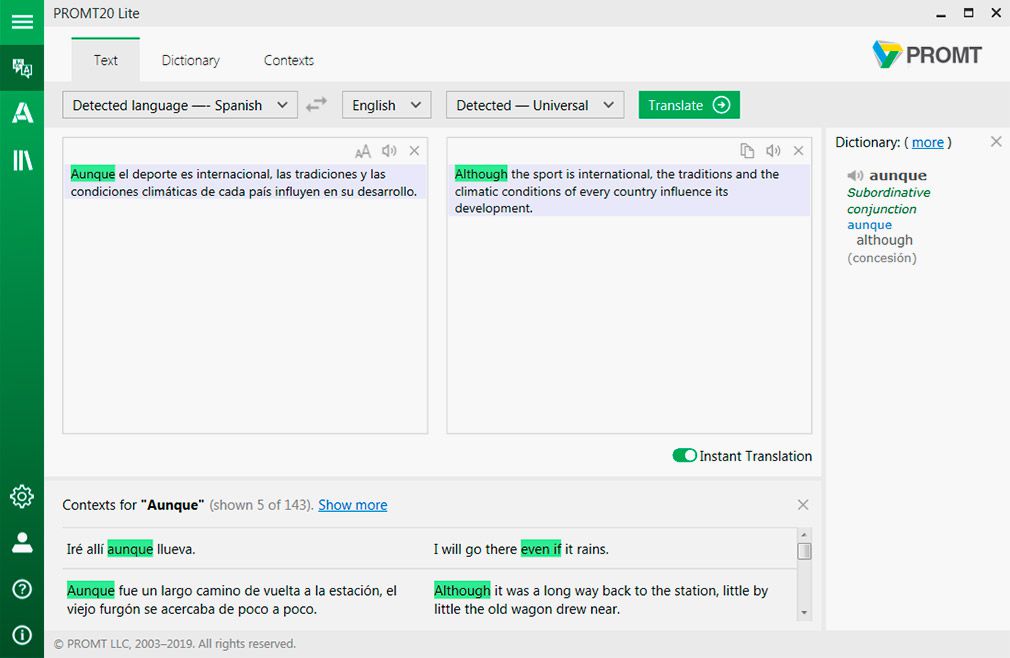Copy the translated text
The width and height of the screenshot is (1010, 658).
point(747,151)
